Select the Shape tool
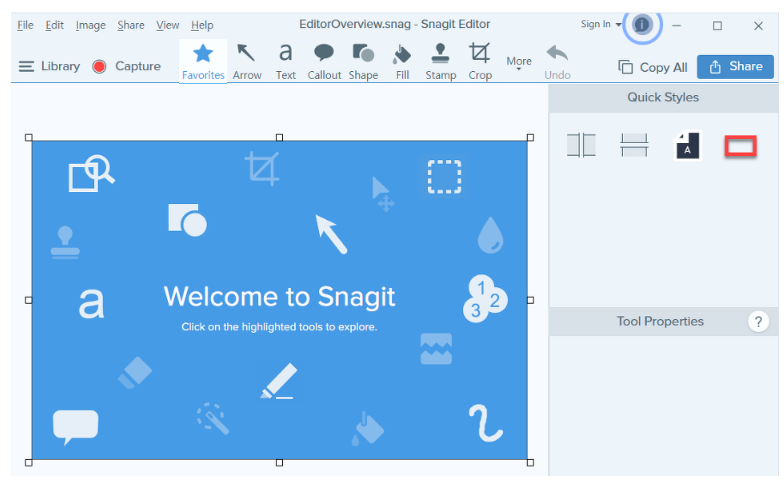Viewport: 784px width, 486px height. pyautogui.click(x=363, y=62)
